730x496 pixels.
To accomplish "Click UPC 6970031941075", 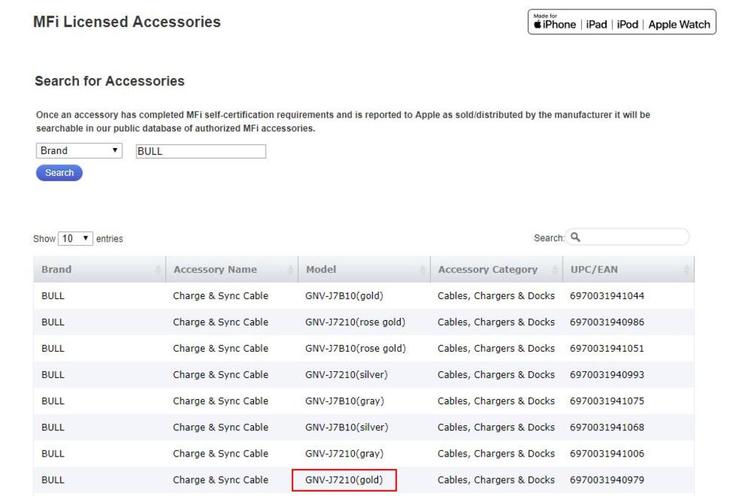I will 607,401.
